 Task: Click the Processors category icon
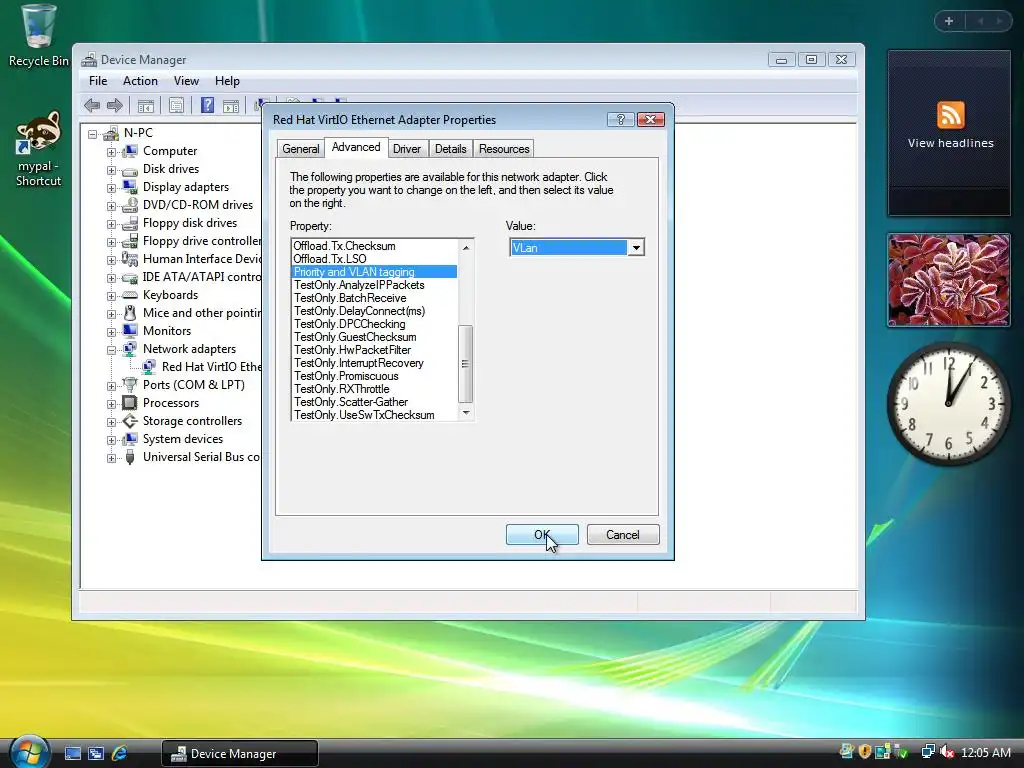130,402
